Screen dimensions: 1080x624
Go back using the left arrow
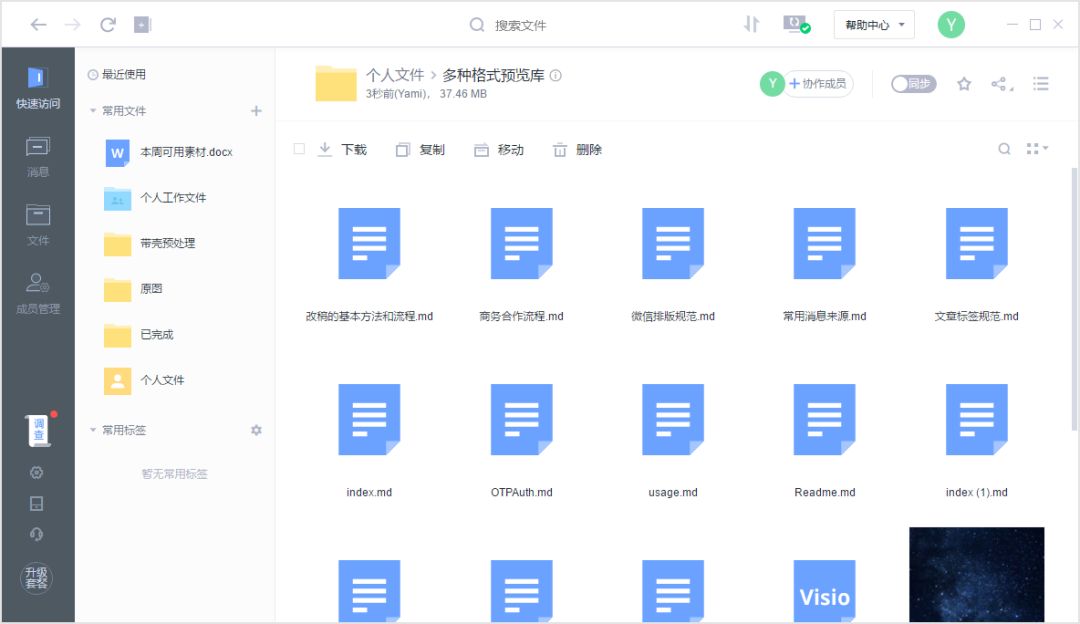pos(39,25)
